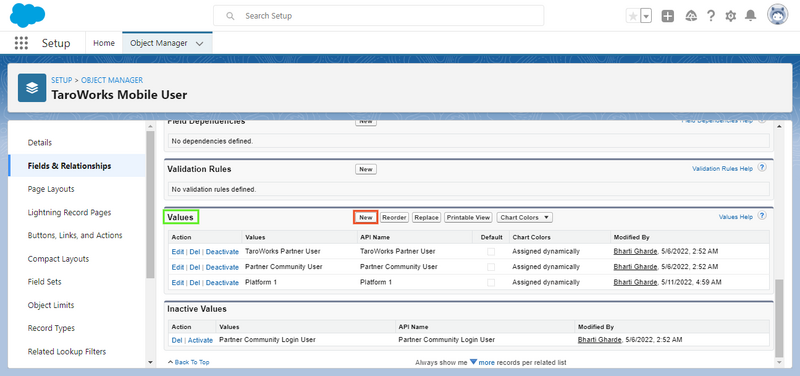
Task: Click the main panel vertical scrollbar thumb
Action: coord(778,318)
